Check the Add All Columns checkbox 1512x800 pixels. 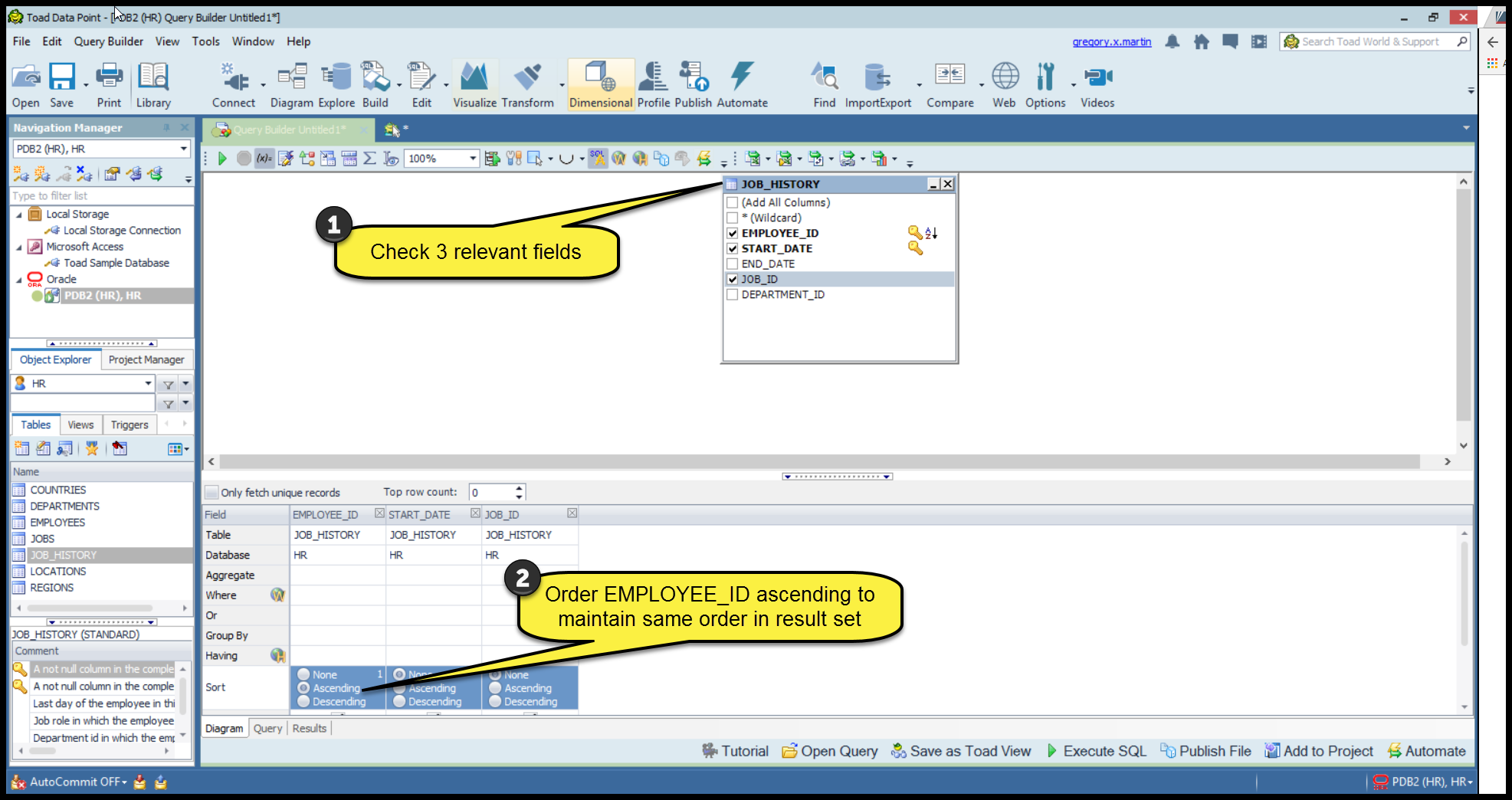(x=733, y=202)
